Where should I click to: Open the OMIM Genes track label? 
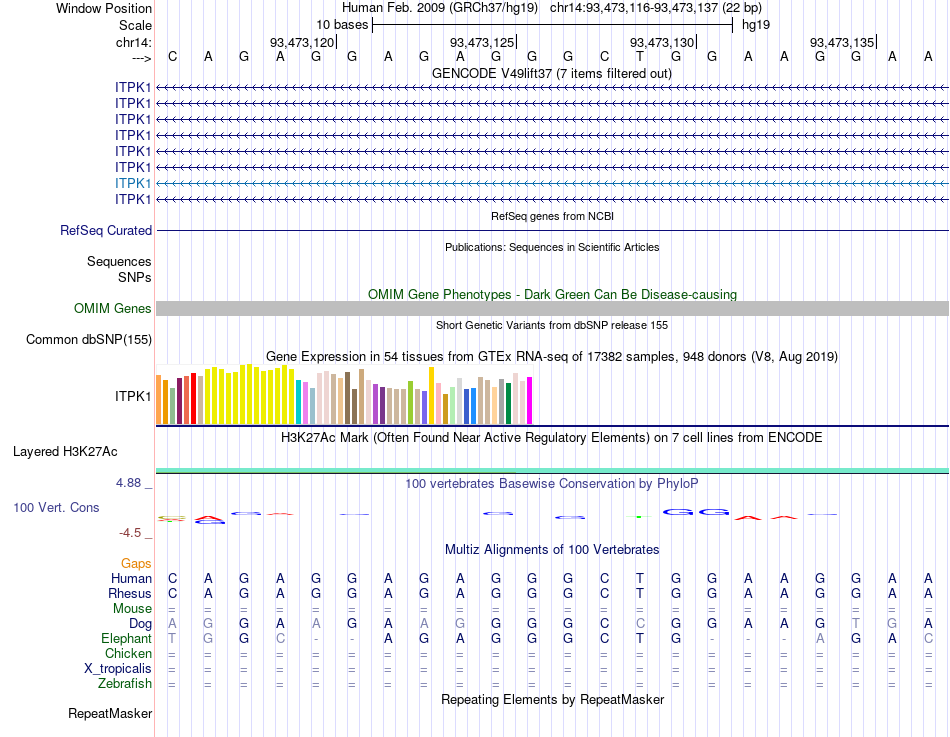tap(112, 308)
